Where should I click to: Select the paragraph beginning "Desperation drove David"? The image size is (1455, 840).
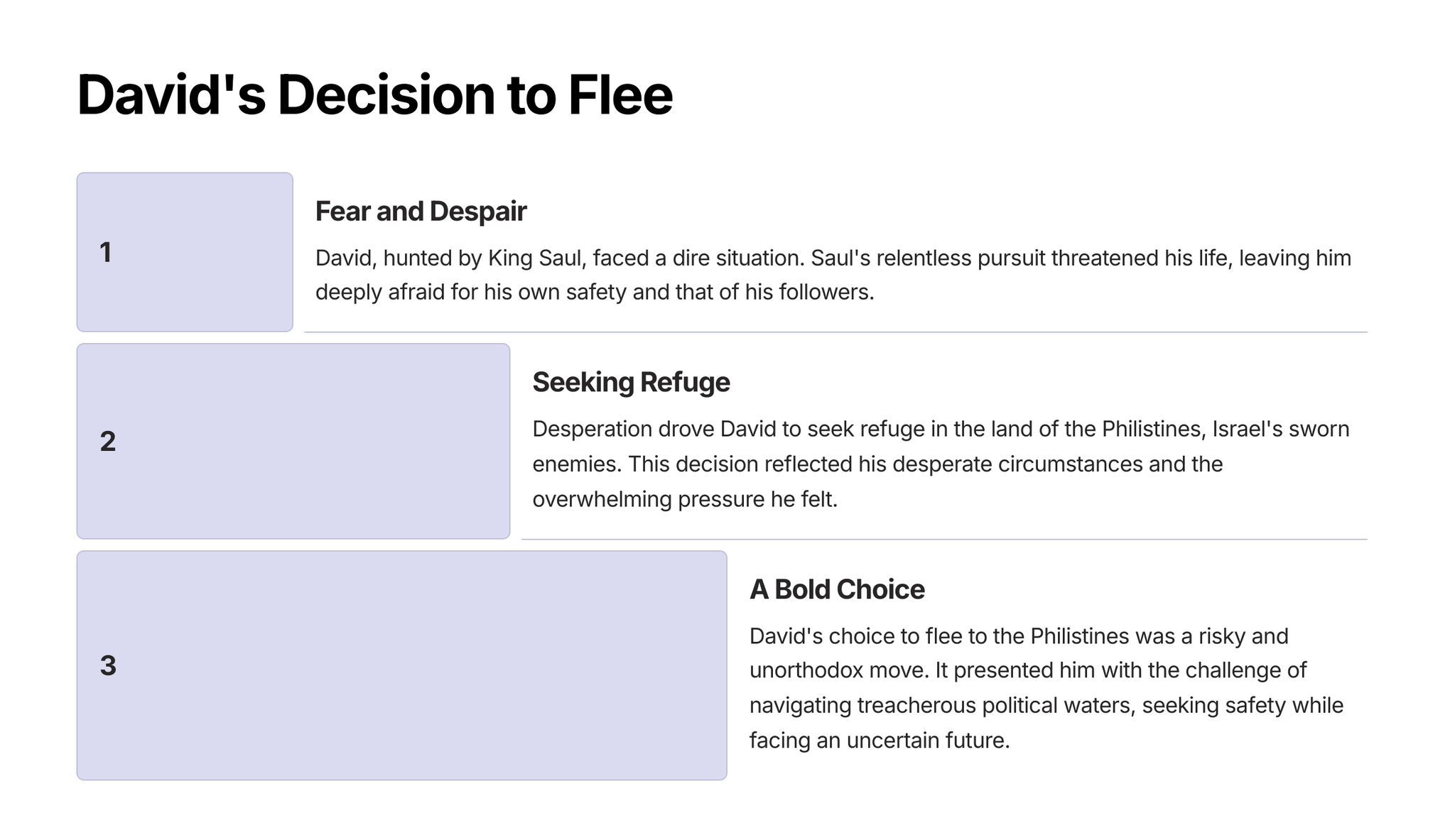941,464
